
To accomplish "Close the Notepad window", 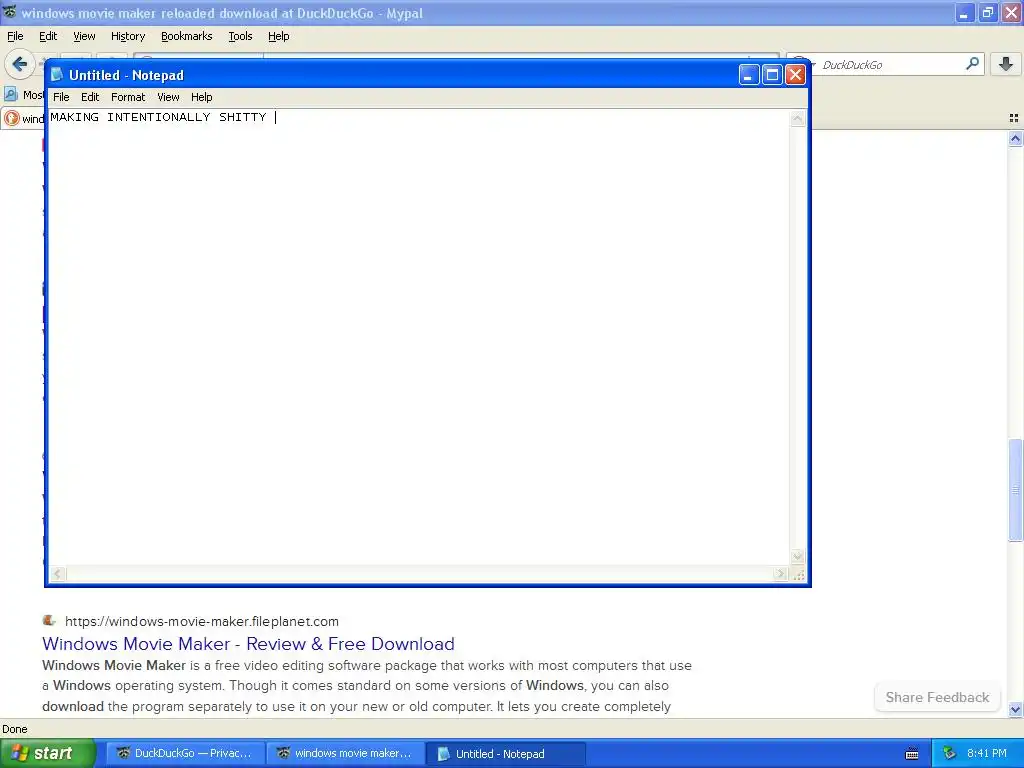I will (x=795, y=75).
